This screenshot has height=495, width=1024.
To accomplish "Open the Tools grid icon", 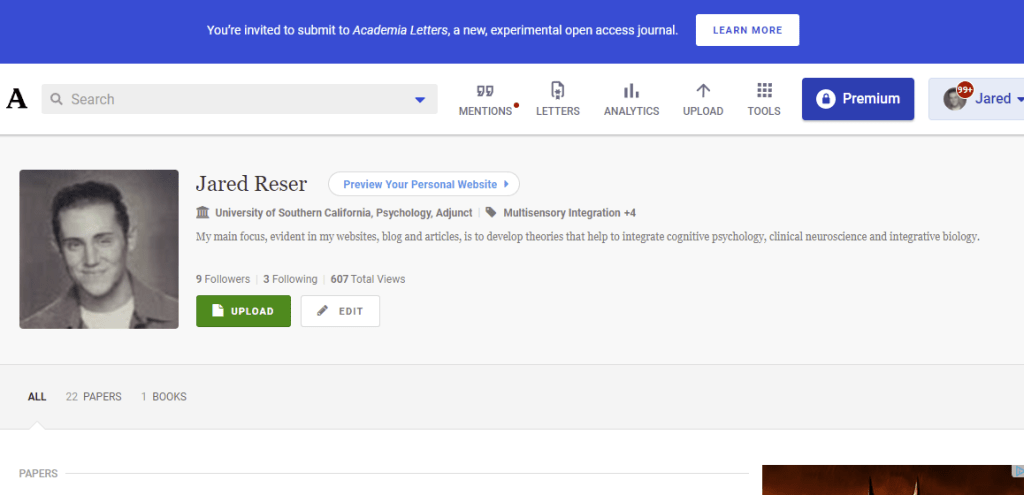I will [x=764, y=90].
